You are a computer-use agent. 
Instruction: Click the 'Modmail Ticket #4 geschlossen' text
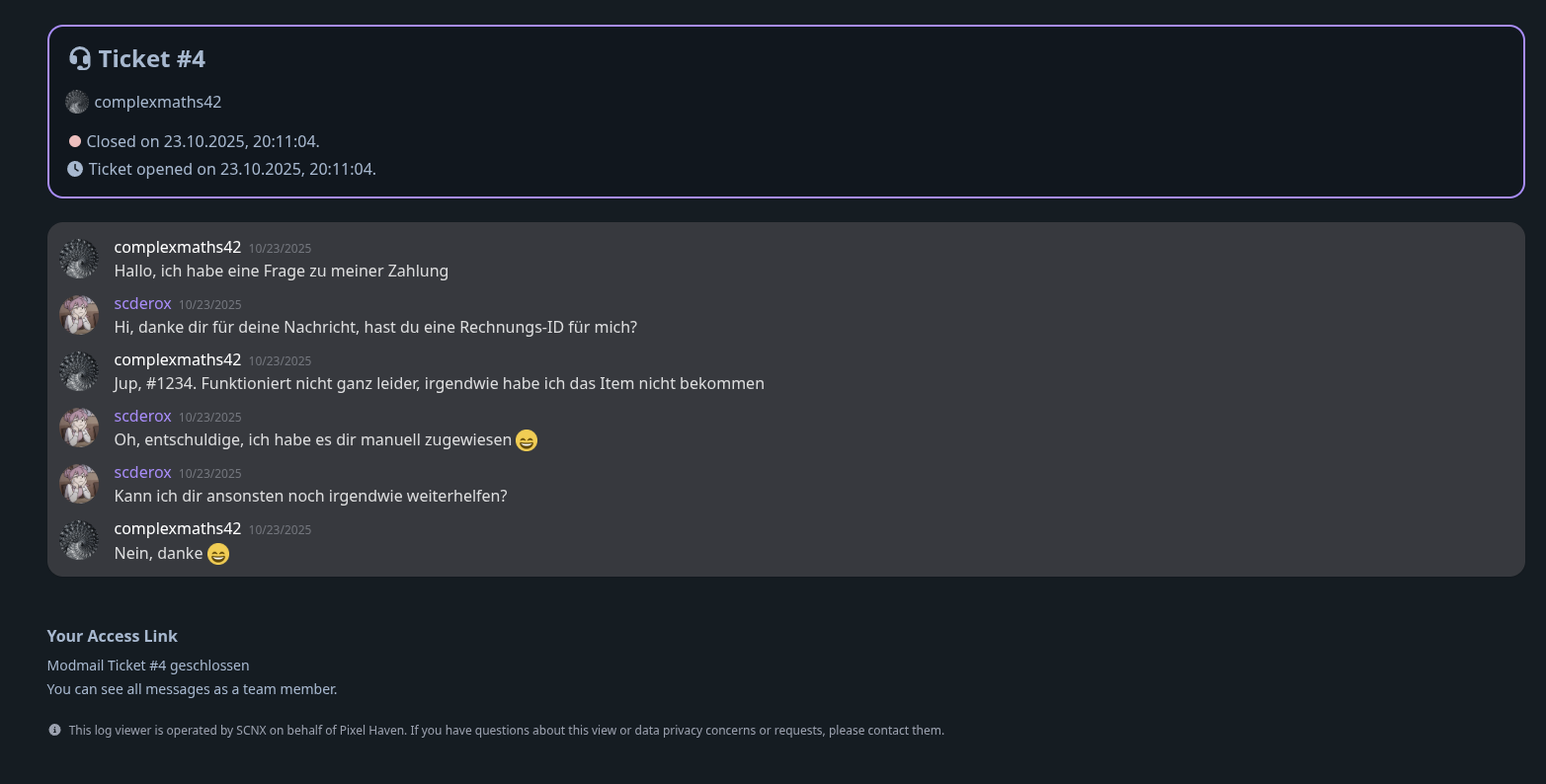pyautogui.click(x=147, y=665)
